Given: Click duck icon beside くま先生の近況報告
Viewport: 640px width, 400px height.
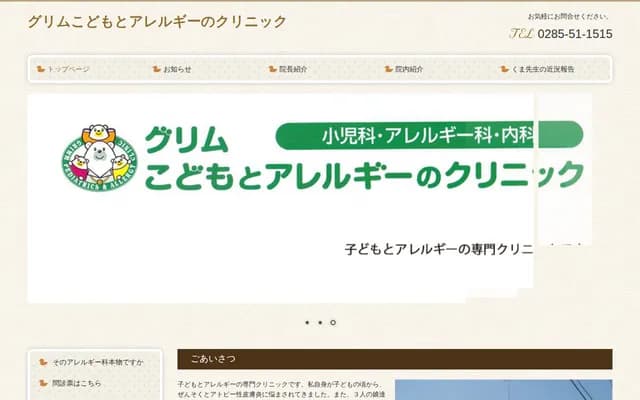Looking at the screenshot, I should pyautogui.click(x=504, y=69).
